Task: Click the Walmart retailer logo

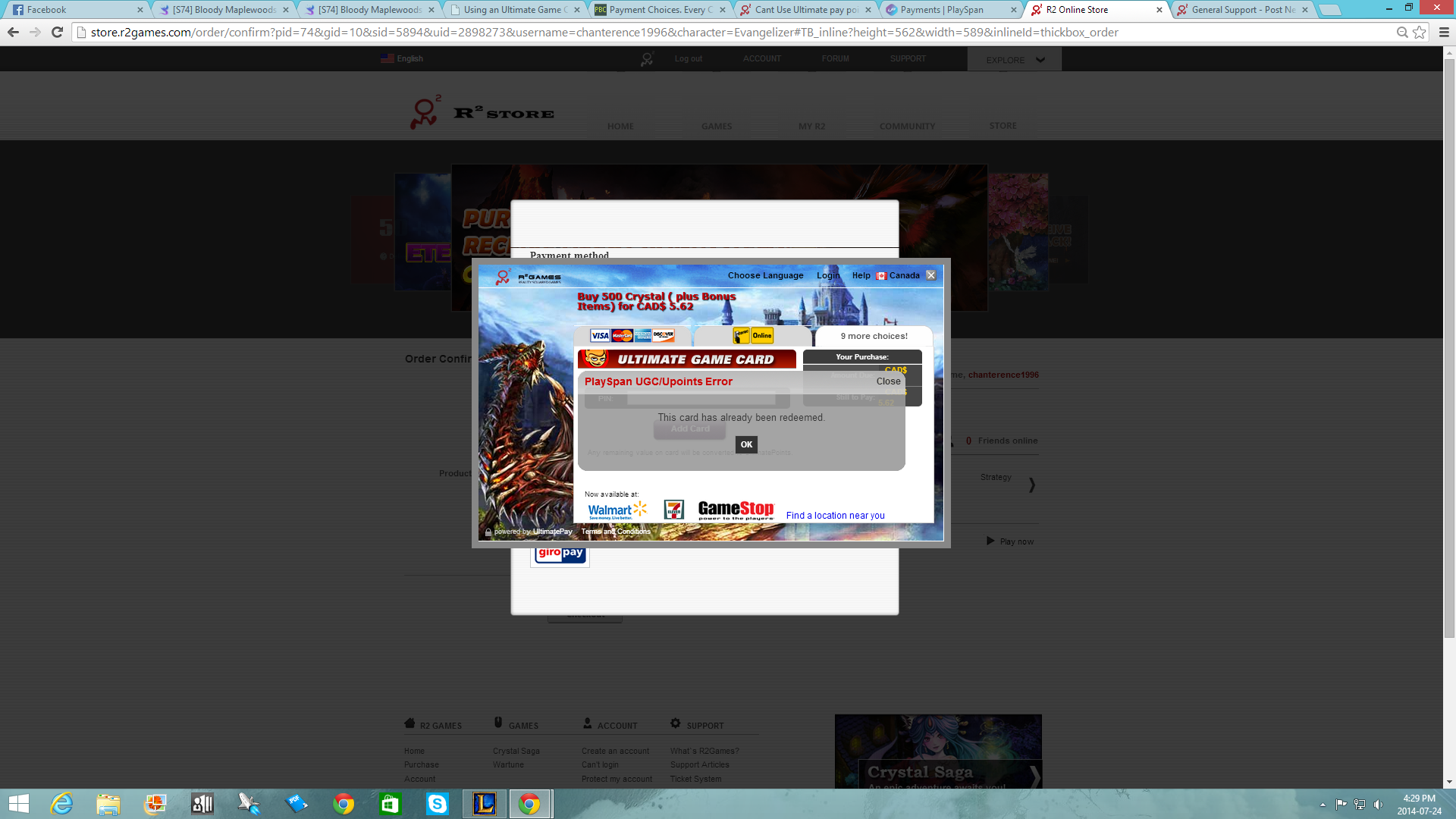Action: coord(617,510)
